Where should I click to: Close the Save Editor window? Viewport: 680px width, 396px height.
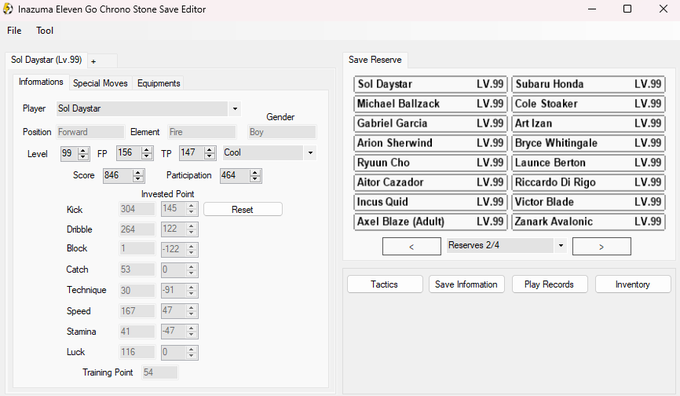click(663, 9)
